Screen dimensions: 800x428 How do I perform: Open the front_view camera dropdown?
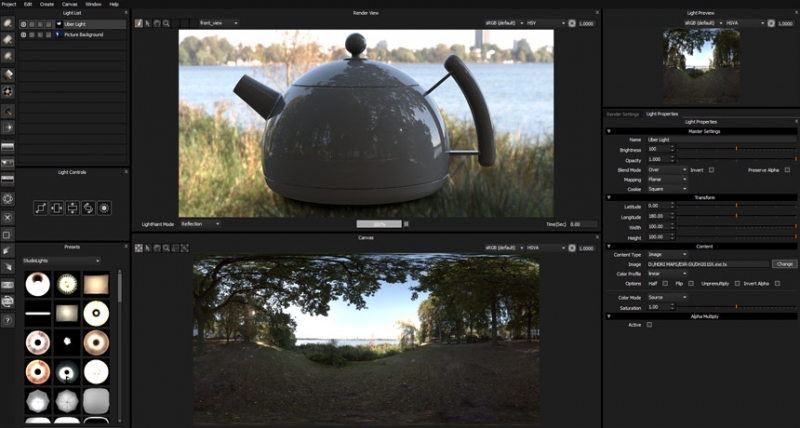click(219, 23)
